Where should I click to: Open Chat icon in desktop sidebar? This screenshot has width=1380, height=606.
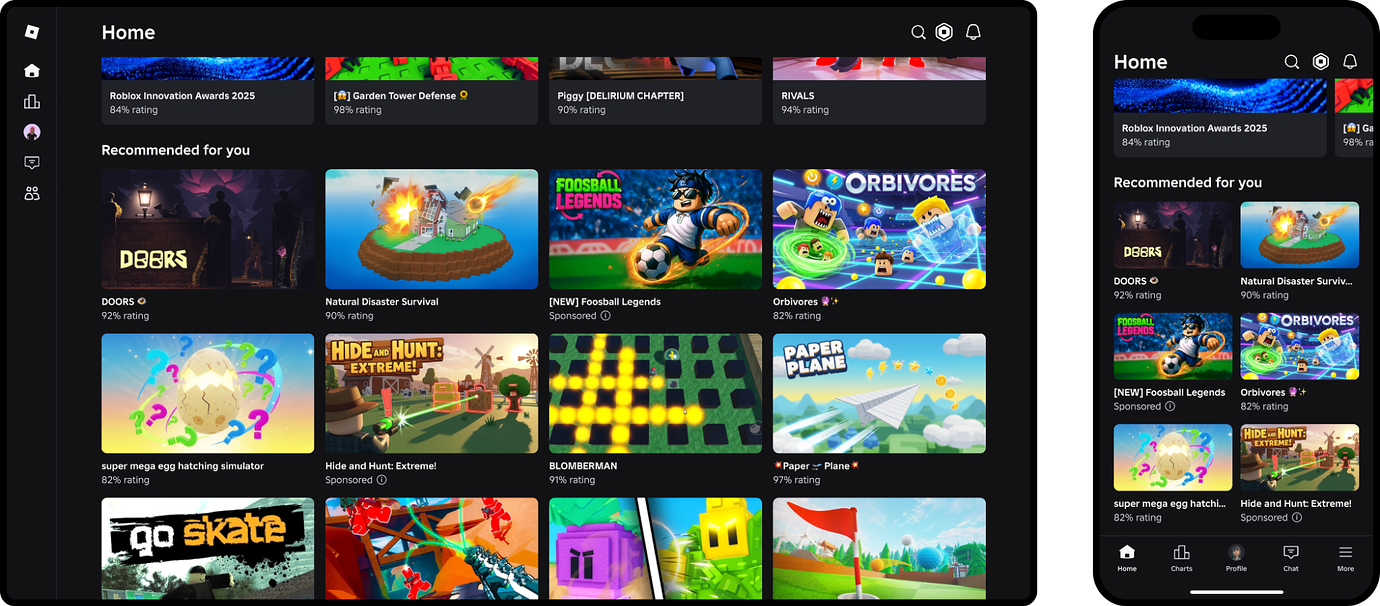coord(32,163)
